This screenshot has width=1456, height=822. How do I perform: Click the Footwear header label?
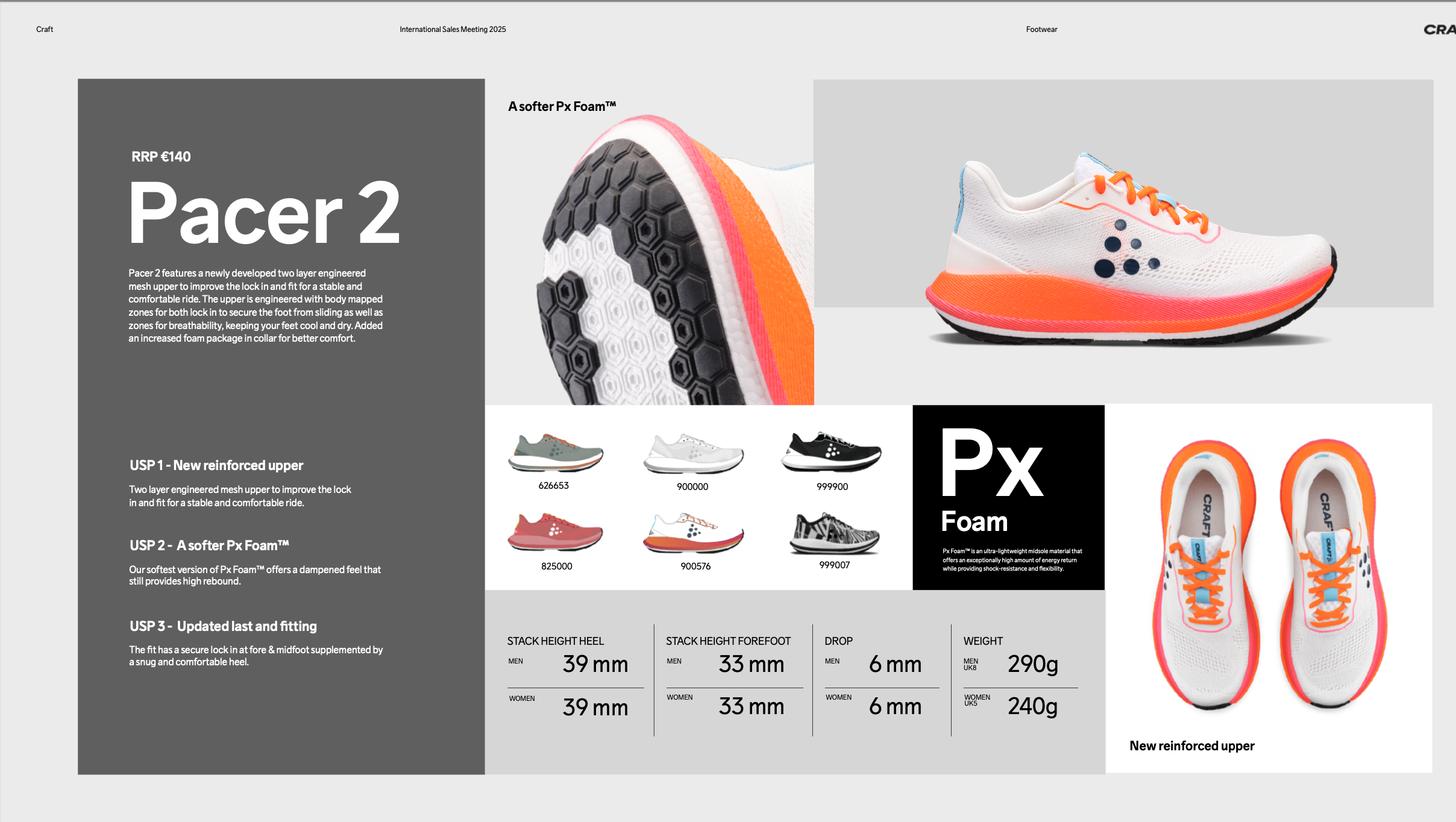pyautogui.click(x=1041, y=30)
